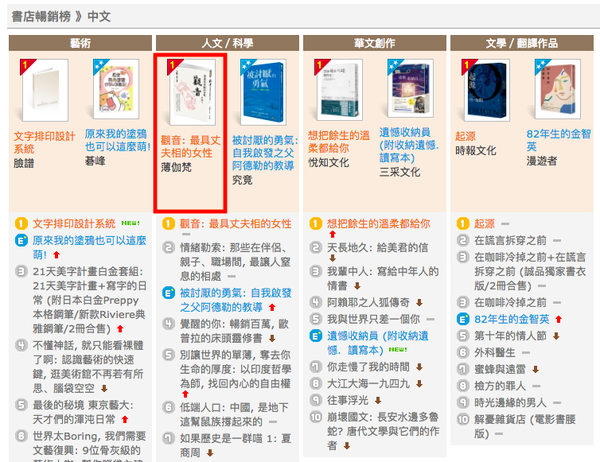Click the 起源 Origin book cover
This screenshot has width=600, height=462.
pos(486,90)
